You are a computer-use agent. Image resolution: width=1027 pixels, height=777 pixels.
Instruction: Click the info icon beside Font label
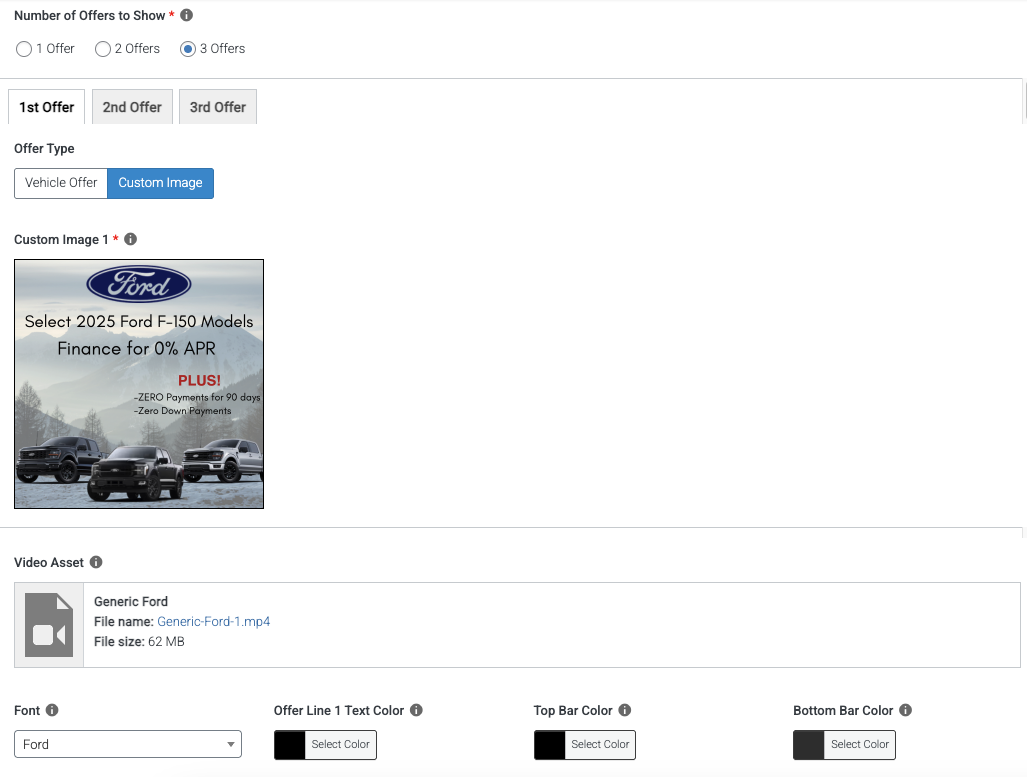pos(52,710)
